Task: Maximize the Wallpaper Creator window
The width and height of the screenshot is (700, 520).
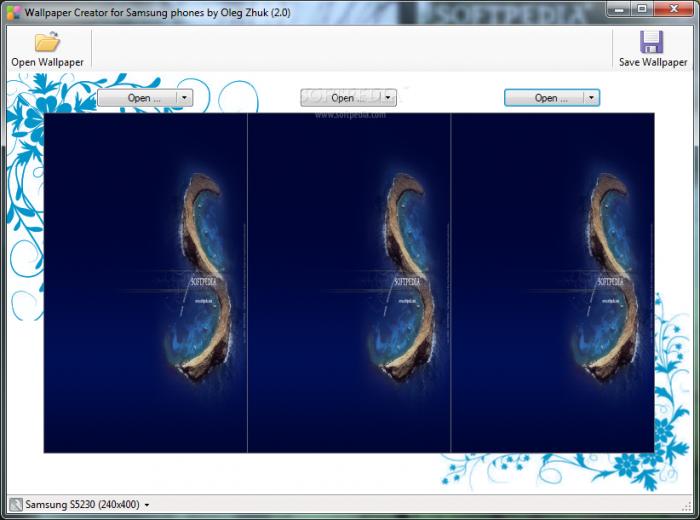Action: pyautogui.click(x=642, y=9)
